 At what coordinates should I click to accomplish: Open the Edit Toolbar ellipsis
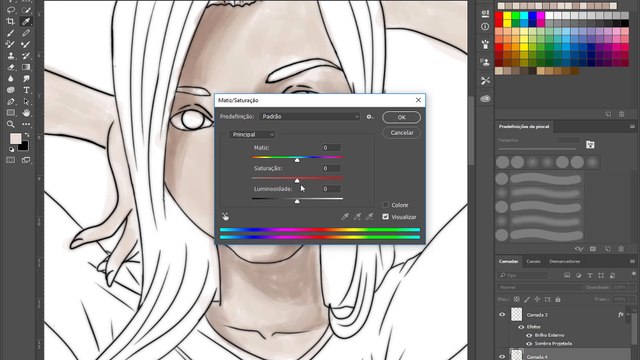[26, 124]
